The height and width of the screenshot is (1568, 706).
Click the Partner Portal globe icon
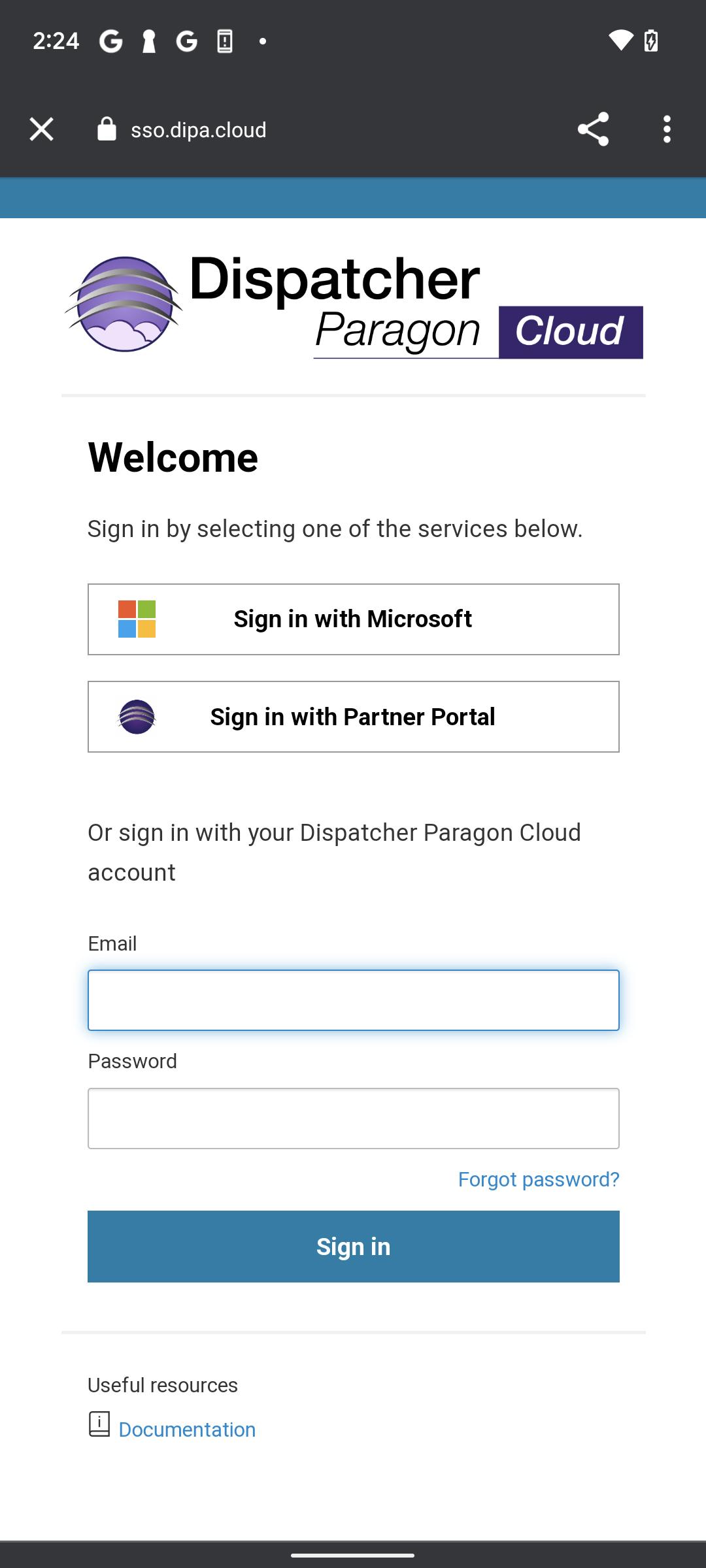[137, 717]
